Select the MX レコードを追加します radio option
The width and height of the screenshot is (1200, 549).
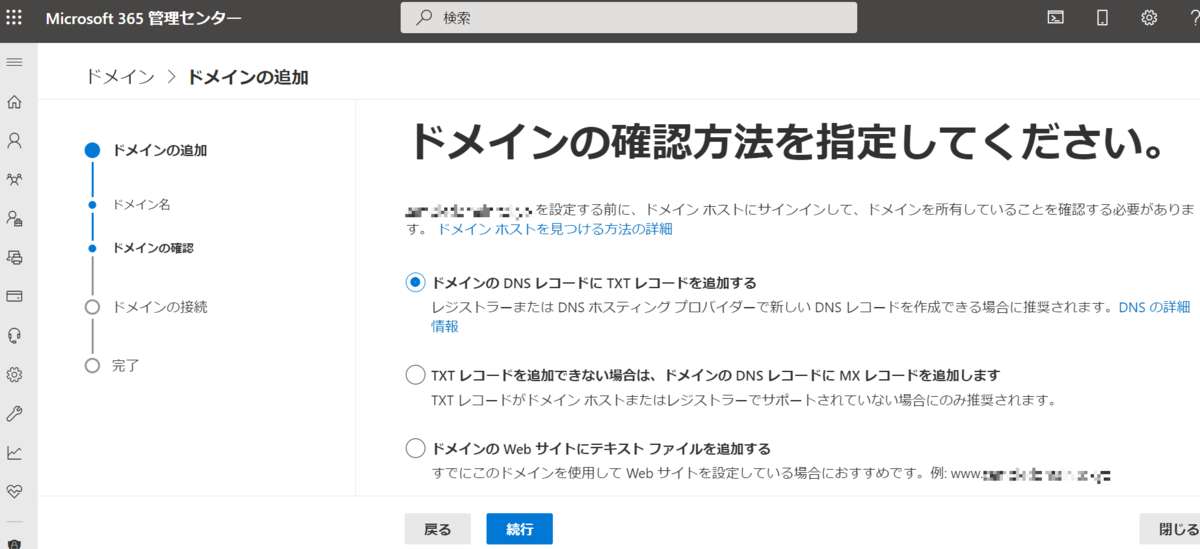pos(415,375)
